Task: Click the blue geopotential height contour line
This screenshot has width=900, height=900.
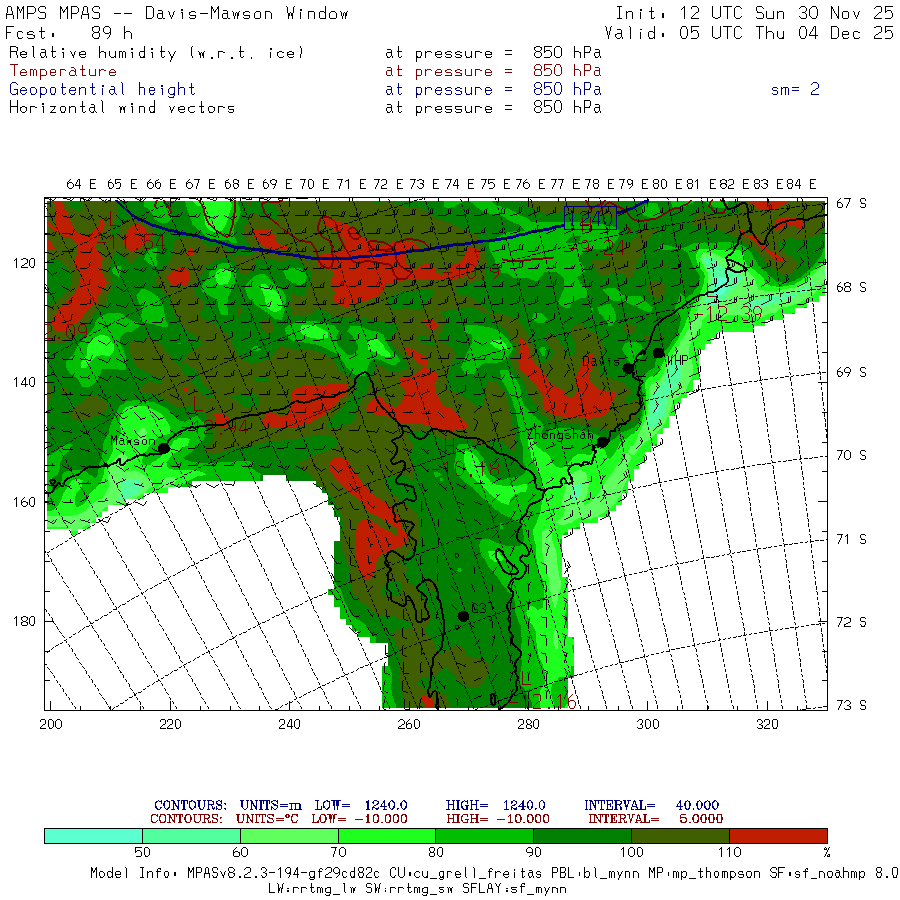Action: [x=344, y=257]
